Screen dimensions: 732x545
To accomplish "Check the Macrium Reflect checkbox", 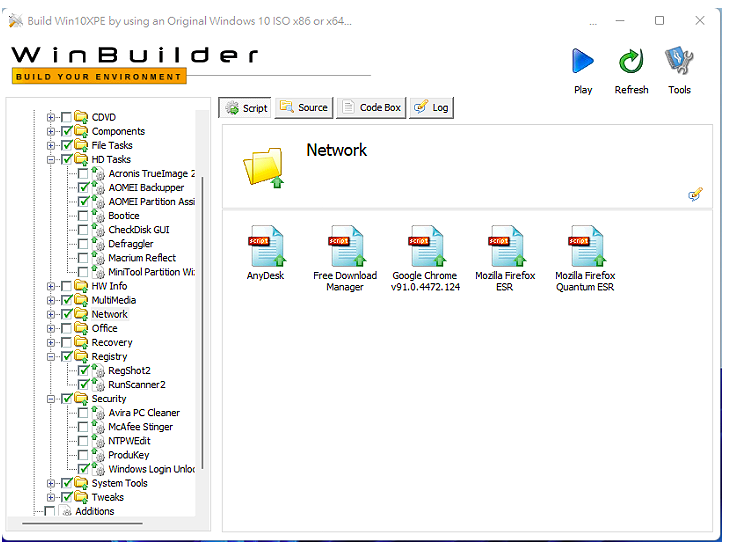I will (83, 258).
